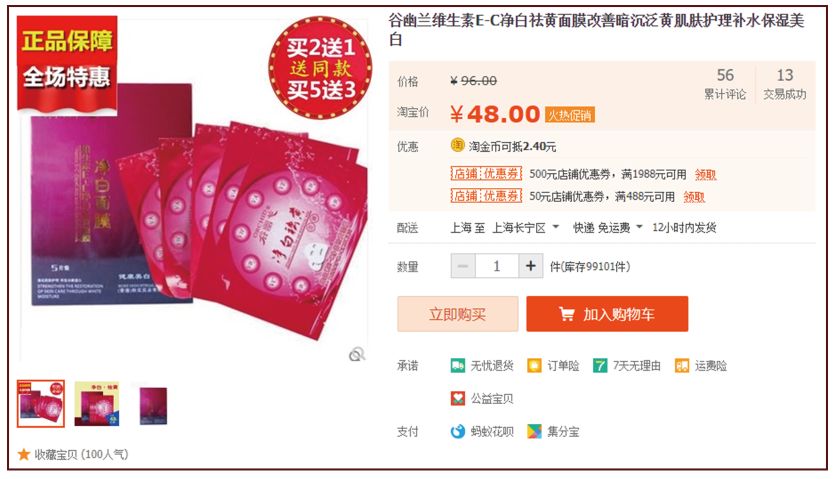Select the second product thumbnail image

coord(97,404)
